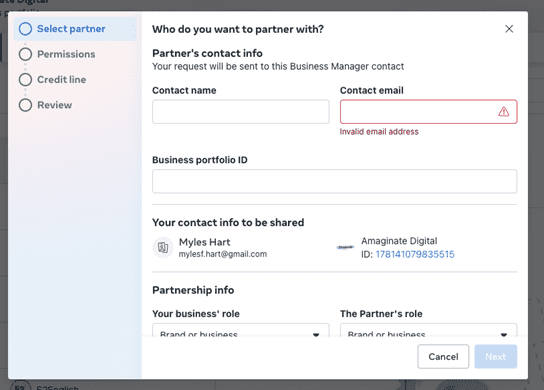Screen dimensions: 544x390
Task: Click the Next button
Action: pos(496,356)
